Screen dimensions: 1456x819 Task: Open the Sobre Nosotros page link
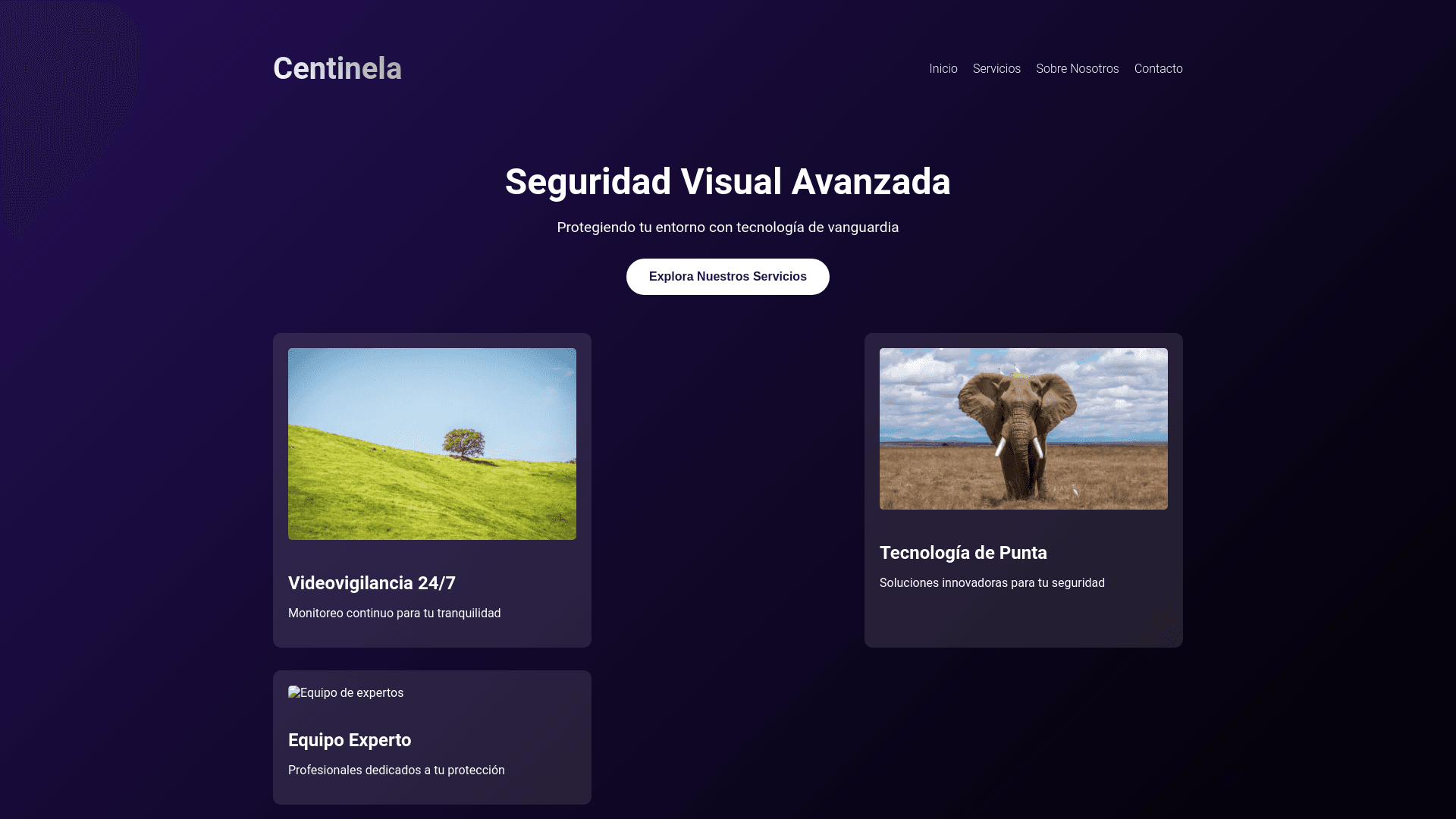[x=1077, y=69]
